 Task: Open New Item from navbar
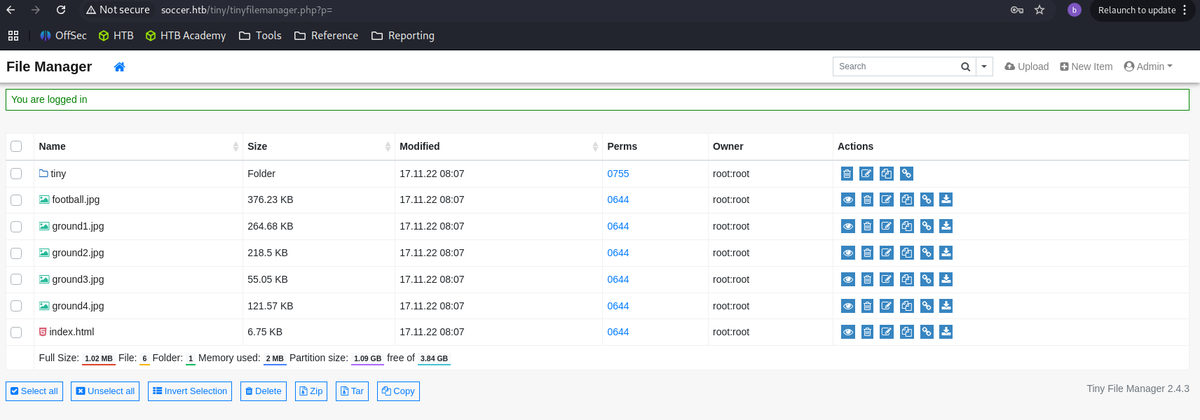pos(1086,67)
